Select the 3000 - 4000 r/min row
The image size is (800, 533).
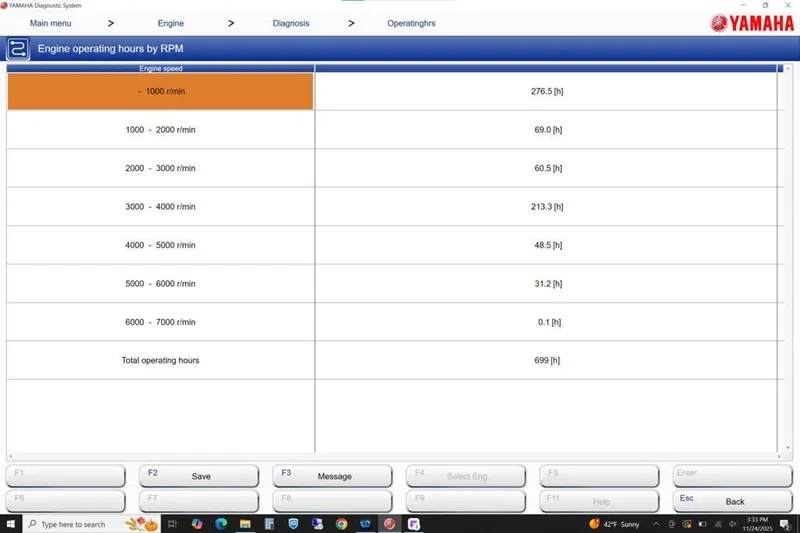click(160, 207)
